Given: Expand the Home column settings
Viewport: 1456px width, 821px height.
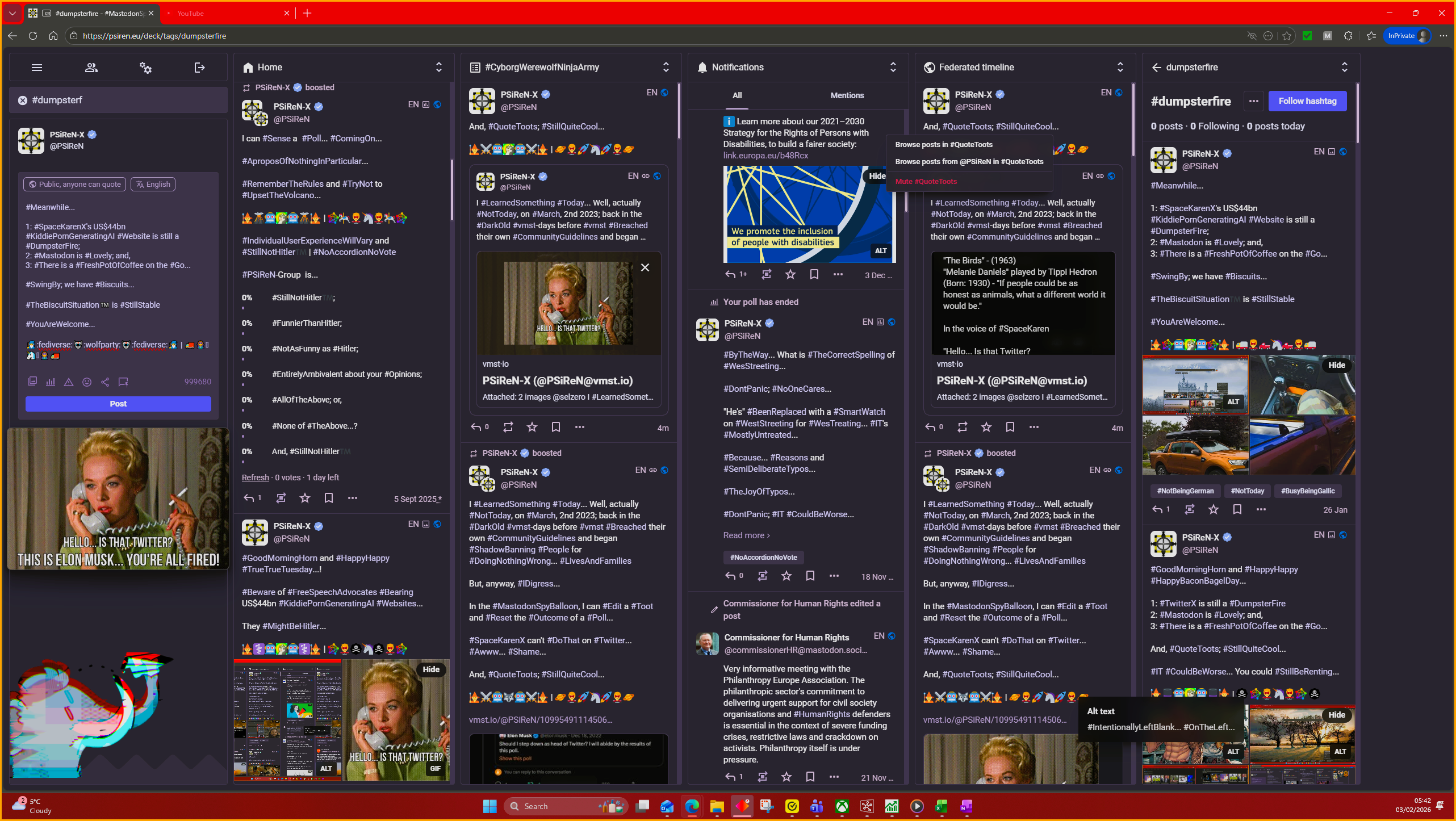Looking at the screenshot, I should click(438, 68).
